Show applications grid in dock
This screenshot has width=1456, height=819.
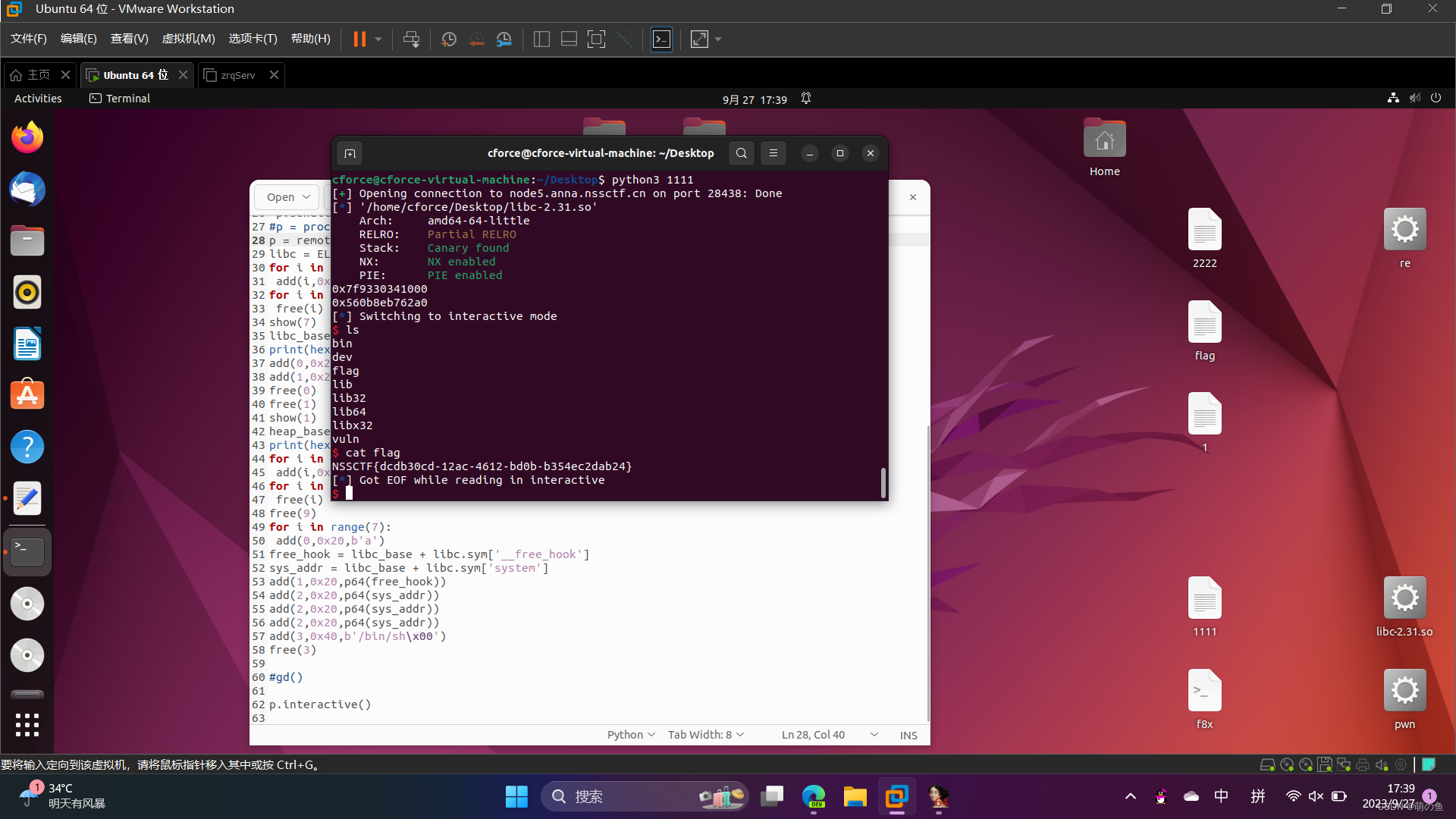click(x=27, y=725)
